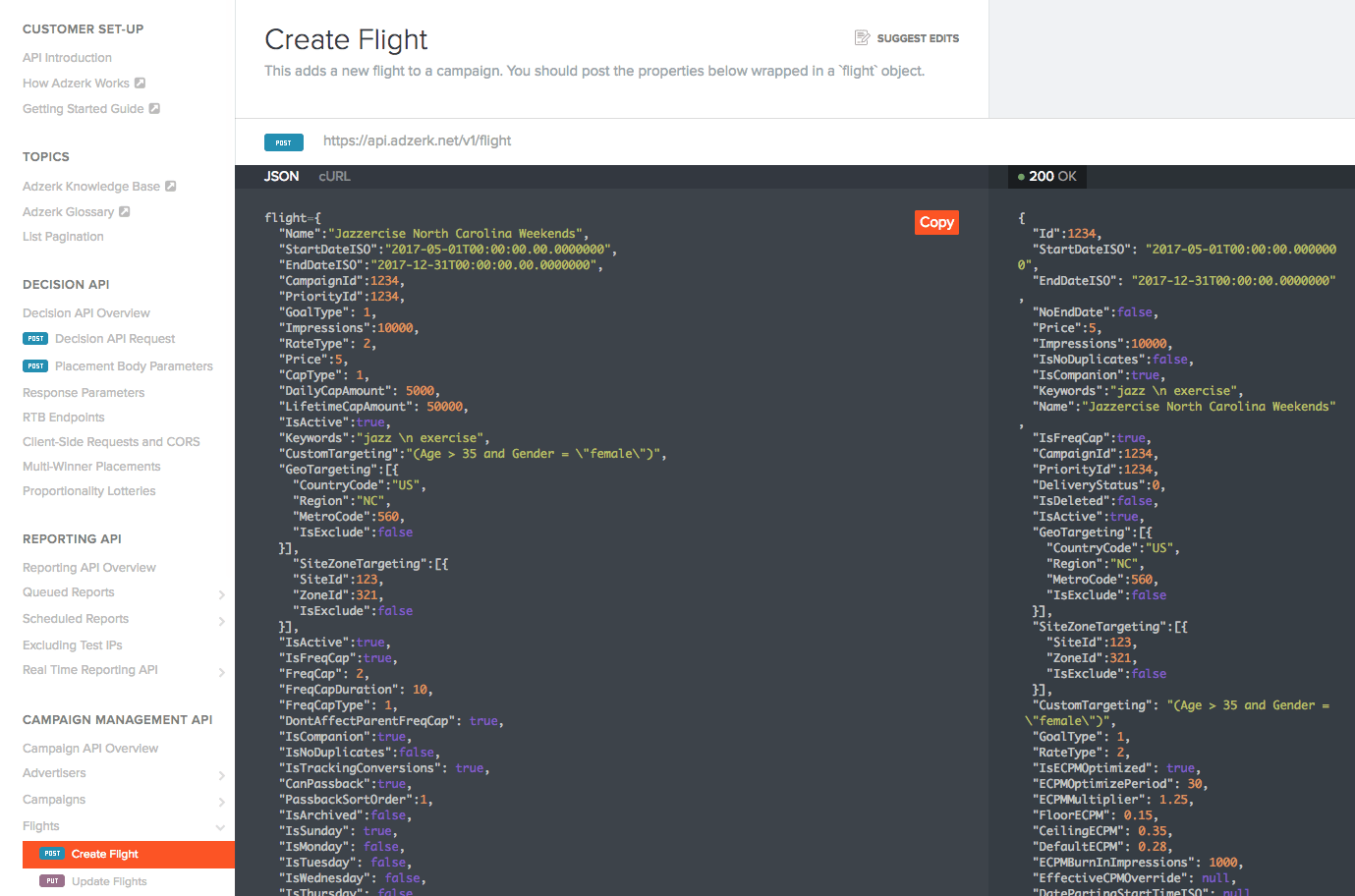The height and width of the screenshot is (896, 1355).
Task: Open the RTB Endpoints page
Action: pyautogui.click(x=64, y=418)
